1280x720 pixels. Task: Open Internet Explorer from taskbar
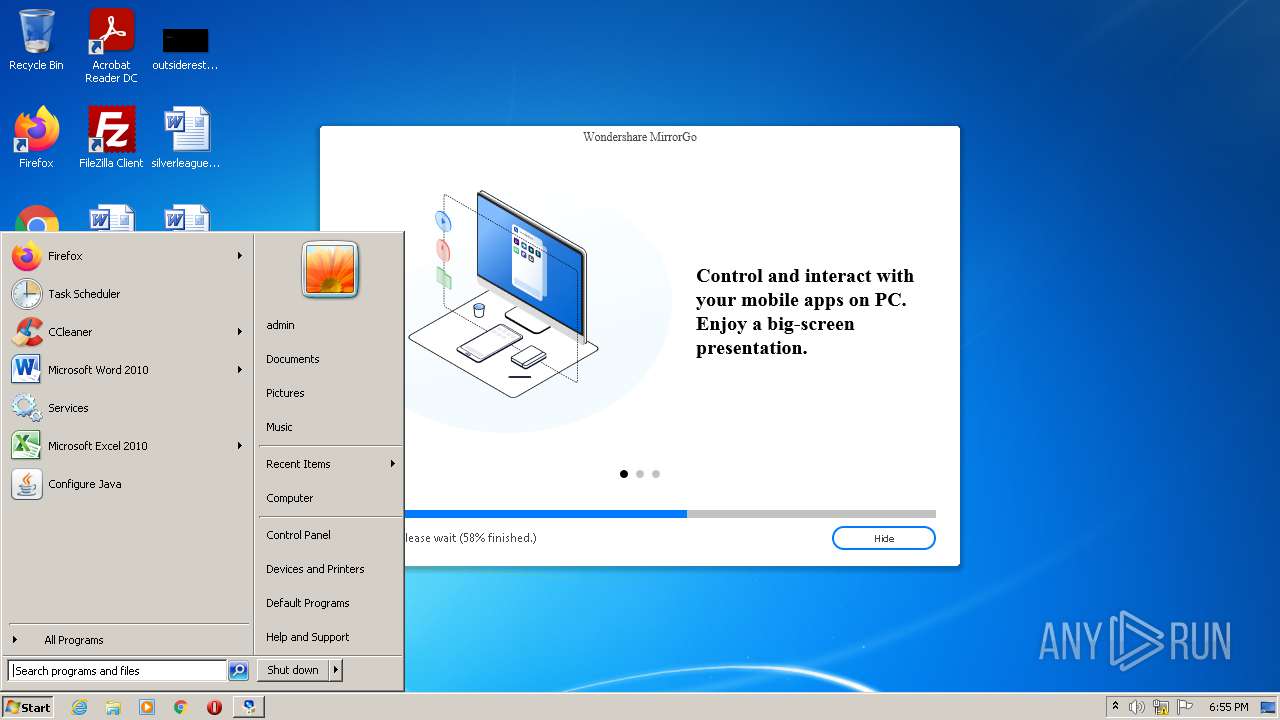(79, 707)
